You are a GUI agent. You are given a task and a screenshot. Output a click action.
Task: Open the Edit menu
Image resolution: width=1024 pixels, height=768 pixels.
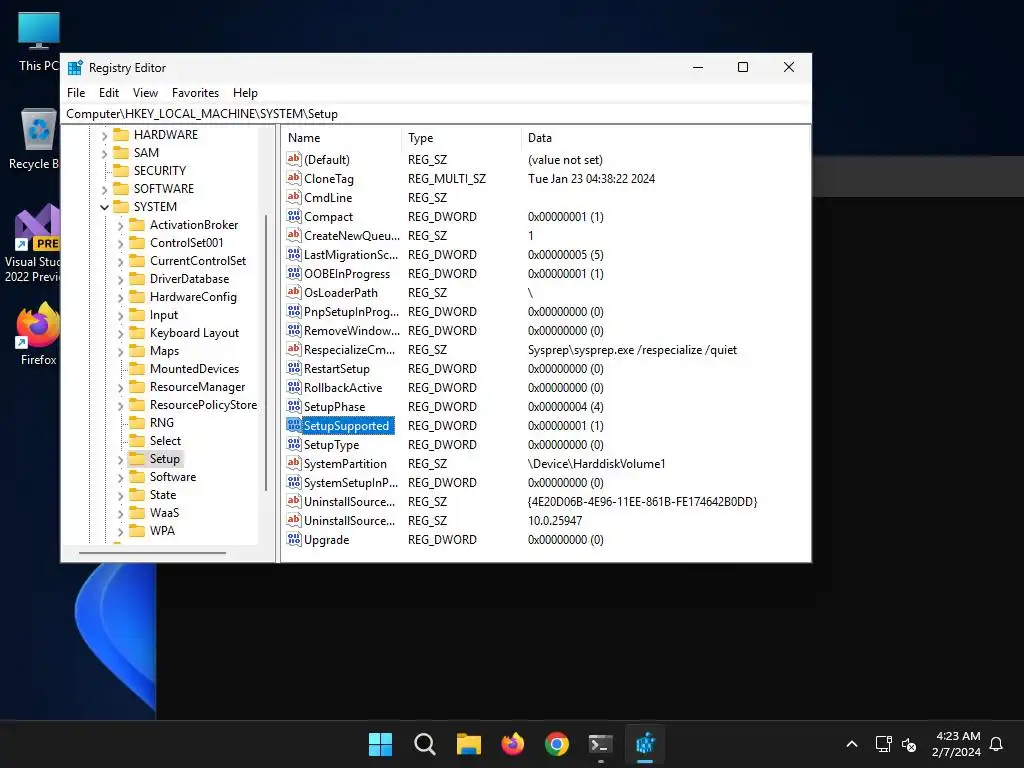click(108, 93)
